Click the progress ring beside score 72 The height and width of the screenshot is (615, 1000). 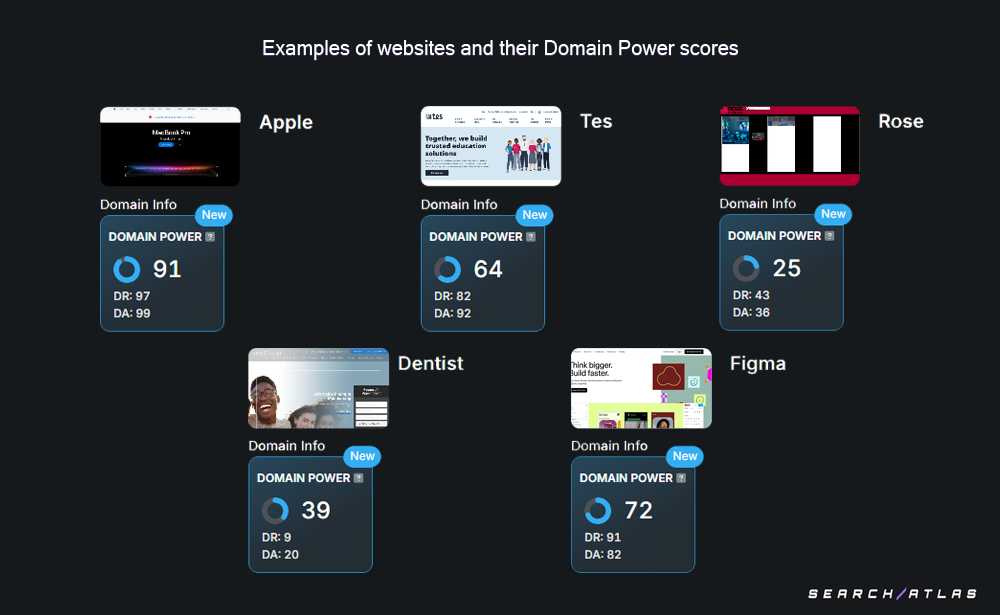[598, 510]
